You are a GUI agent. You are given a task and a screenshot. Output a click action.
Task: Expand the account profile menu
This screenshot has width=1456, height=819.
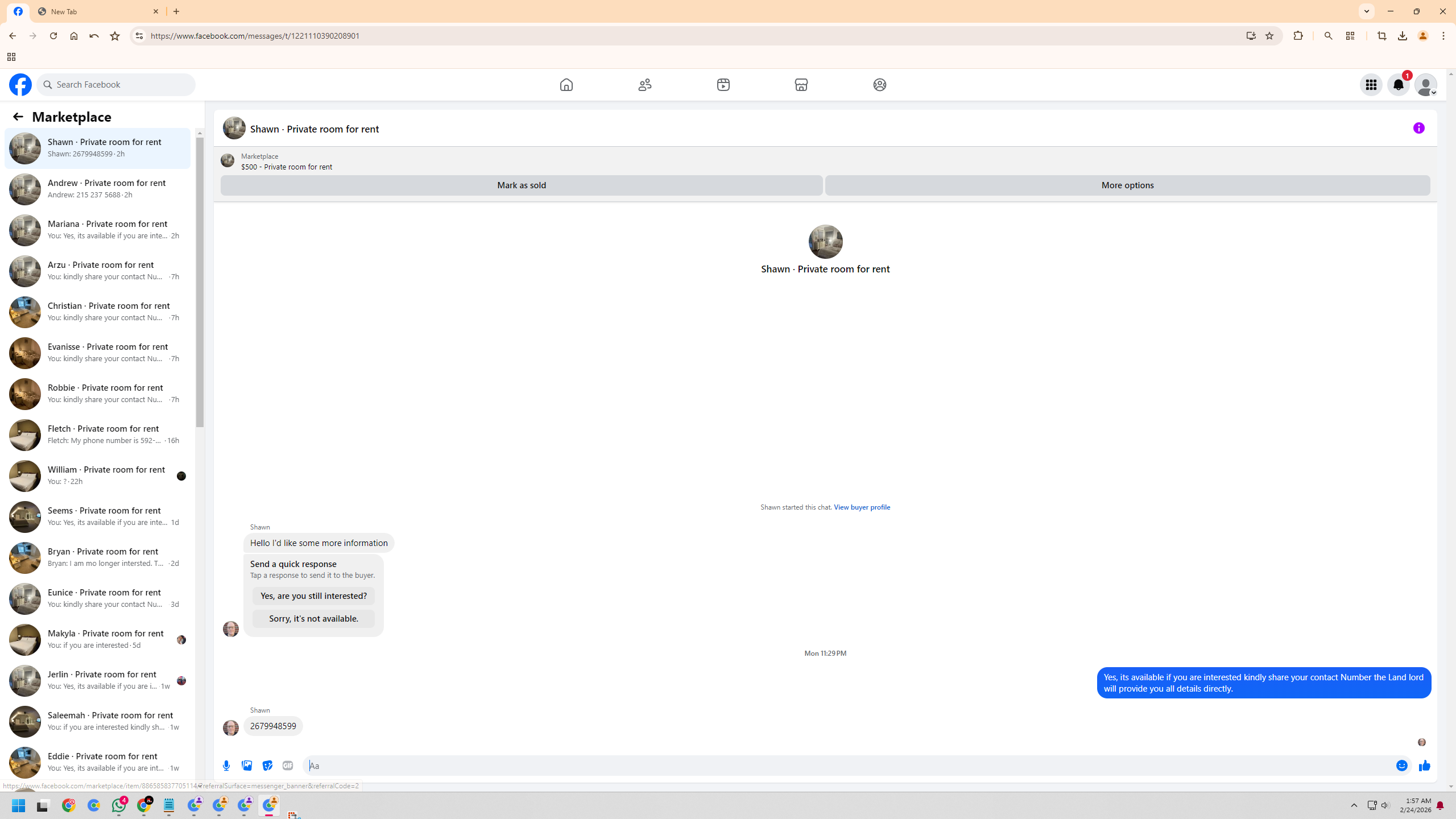pos(1425,85)
